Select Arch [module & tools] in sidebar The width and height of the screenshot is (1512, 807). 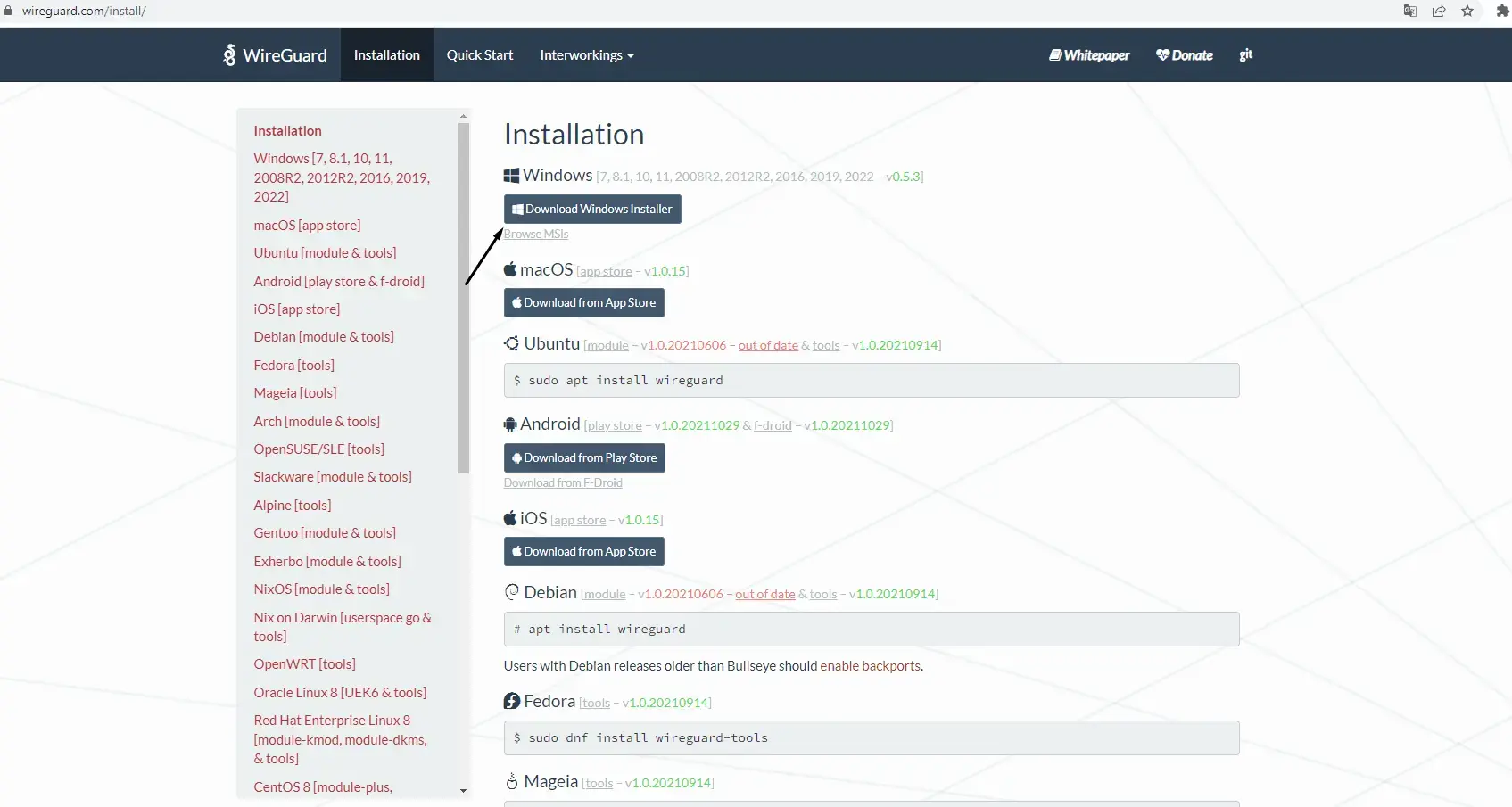pyautogui.click(x=317, y=421)
